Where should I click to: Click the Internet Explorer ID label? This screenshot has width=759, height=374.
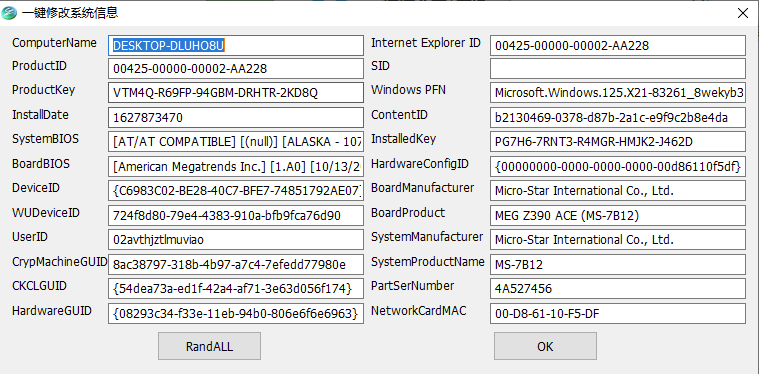coord(426,43)
